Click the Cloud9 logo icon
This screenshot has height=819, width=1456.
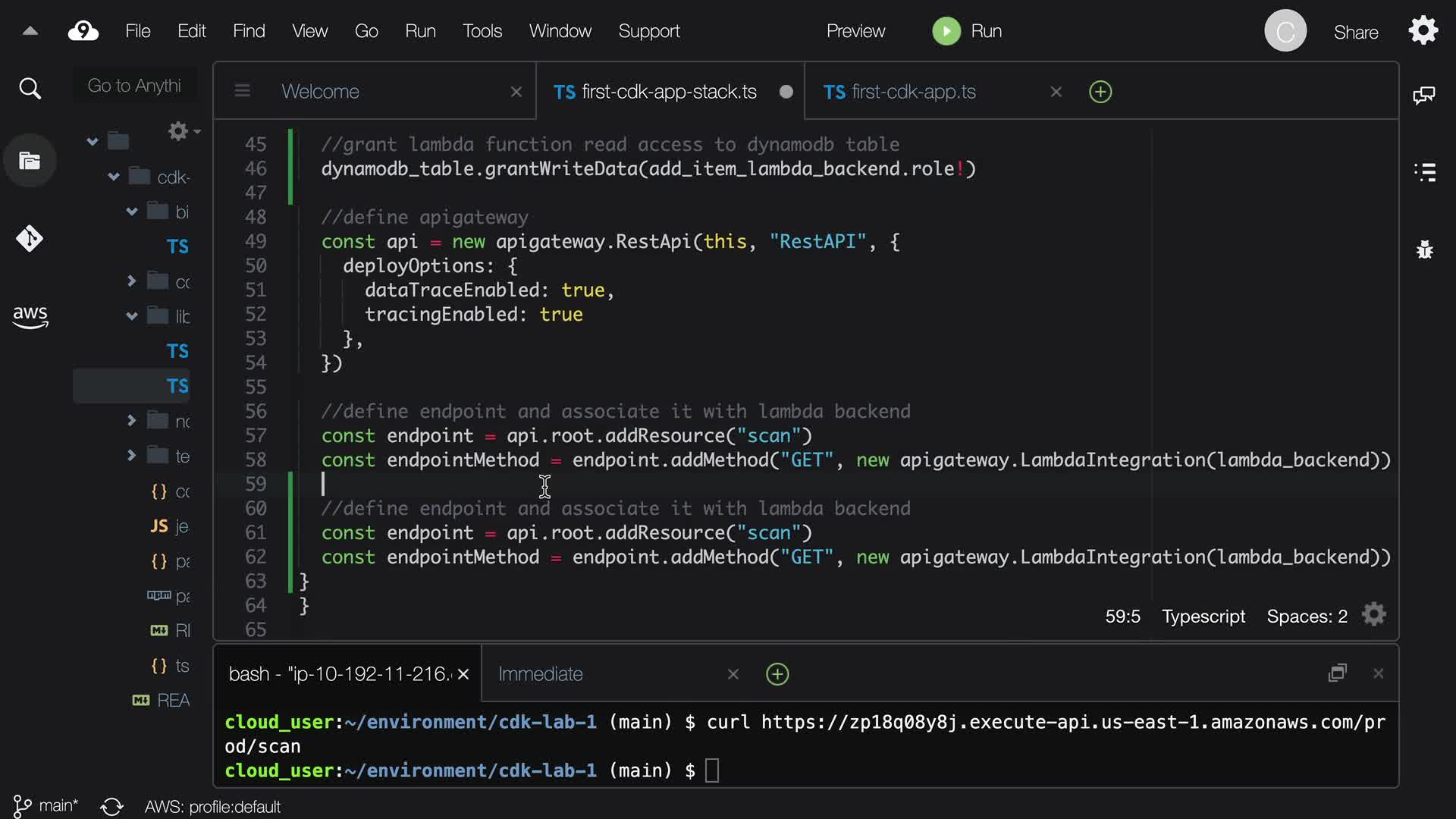click(83, 31)
